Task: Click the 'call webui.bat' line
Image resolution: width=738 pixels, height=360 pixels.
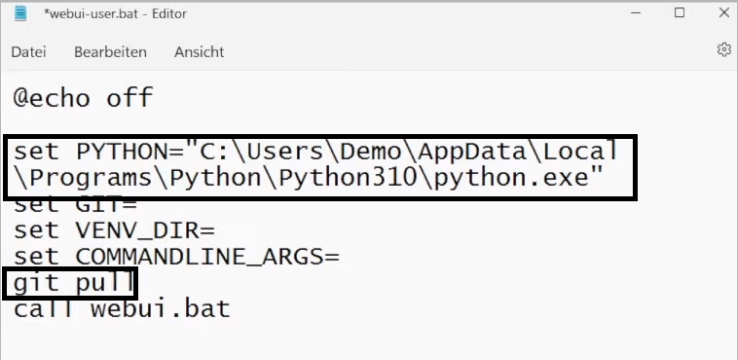Action: click(122, 310)
